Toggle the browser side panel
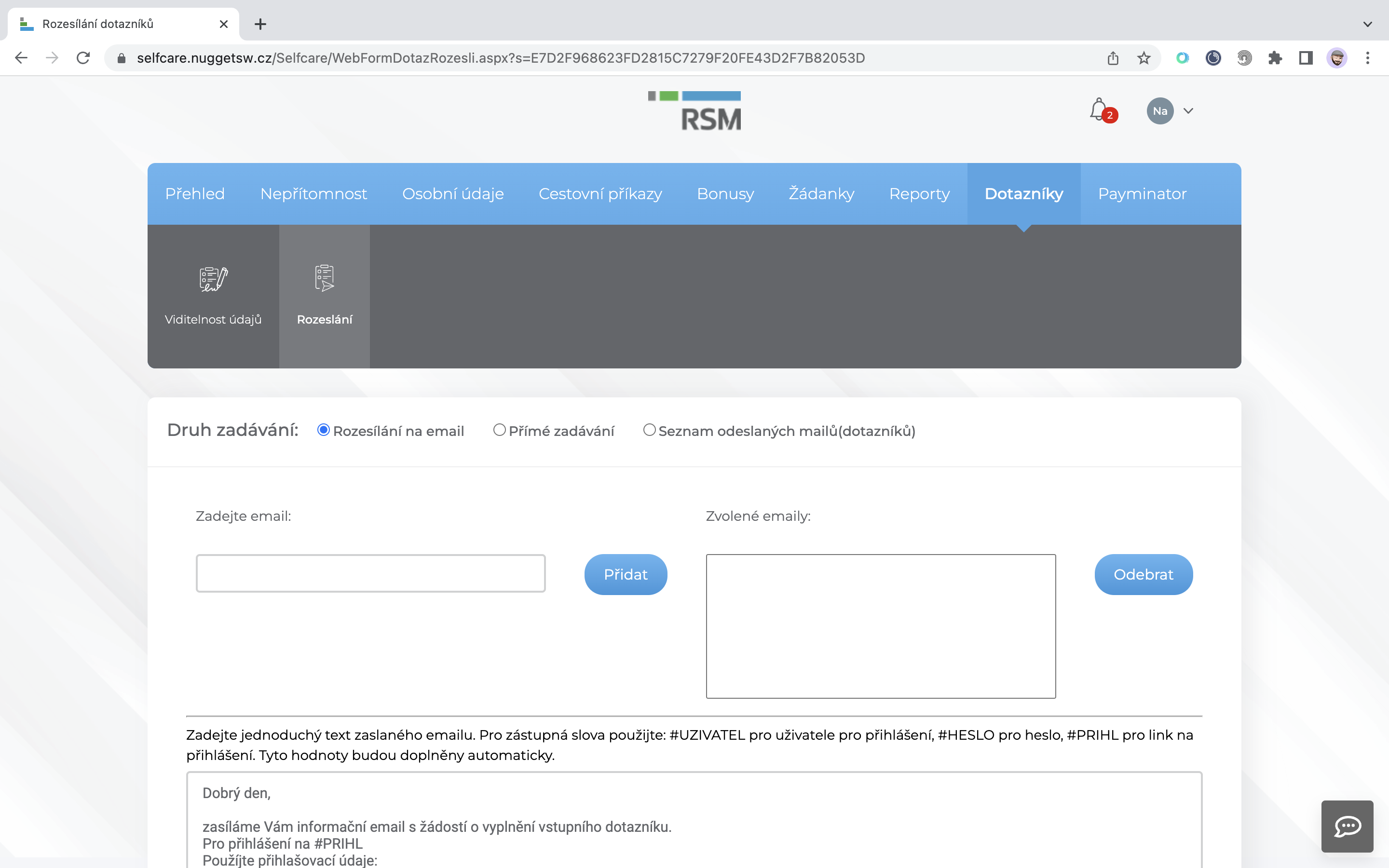1389x868 pixels. point(1306,58)
